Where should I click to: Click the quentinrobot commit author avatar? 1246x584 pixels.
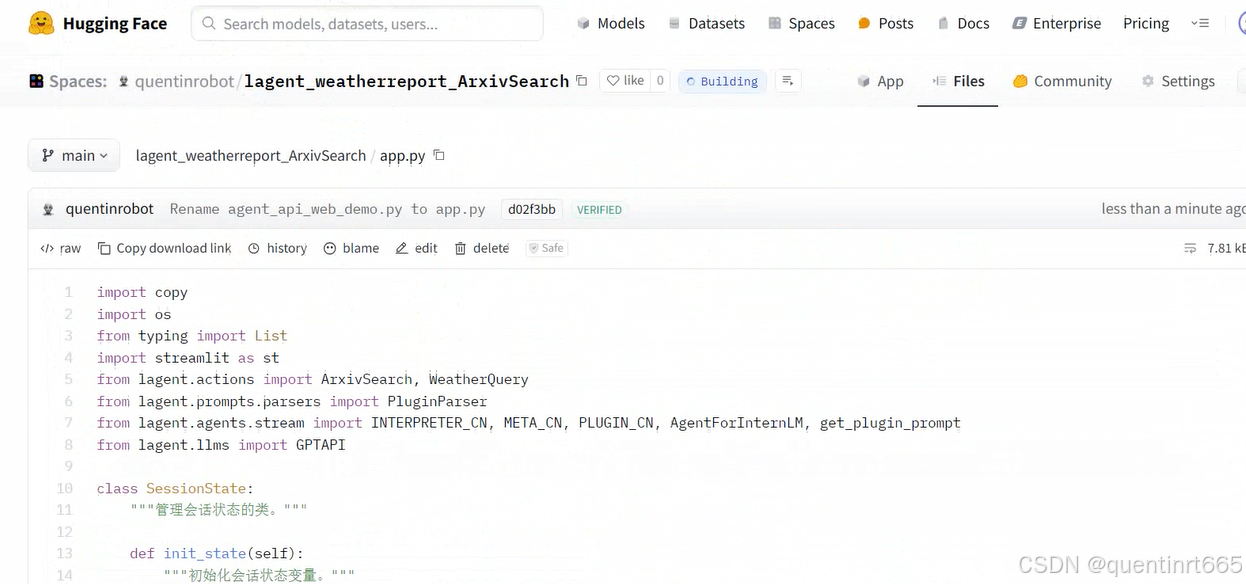[48, 209]
